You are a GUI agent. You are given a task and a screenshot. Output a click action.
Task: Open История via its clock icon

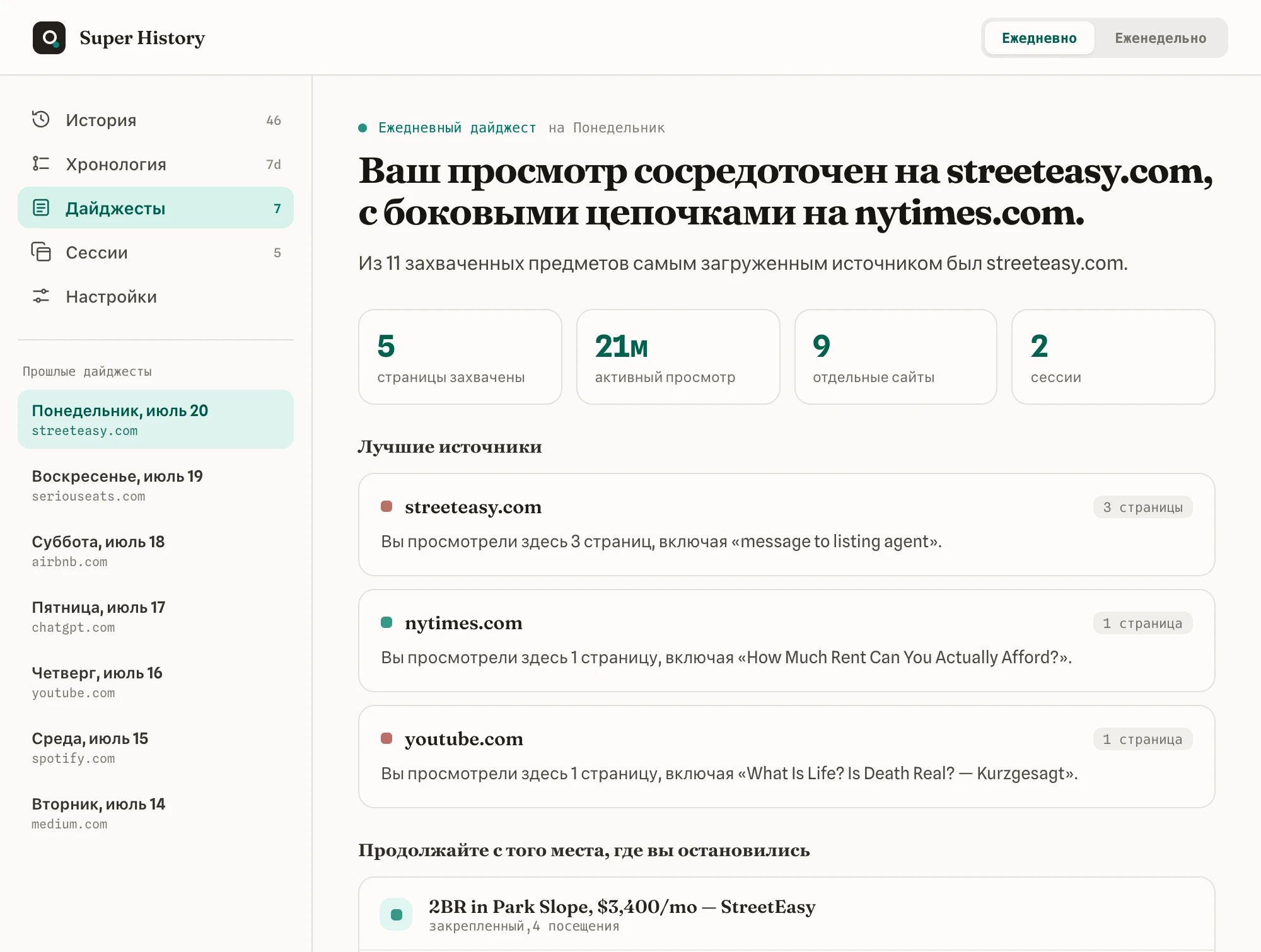click(41, 119)
